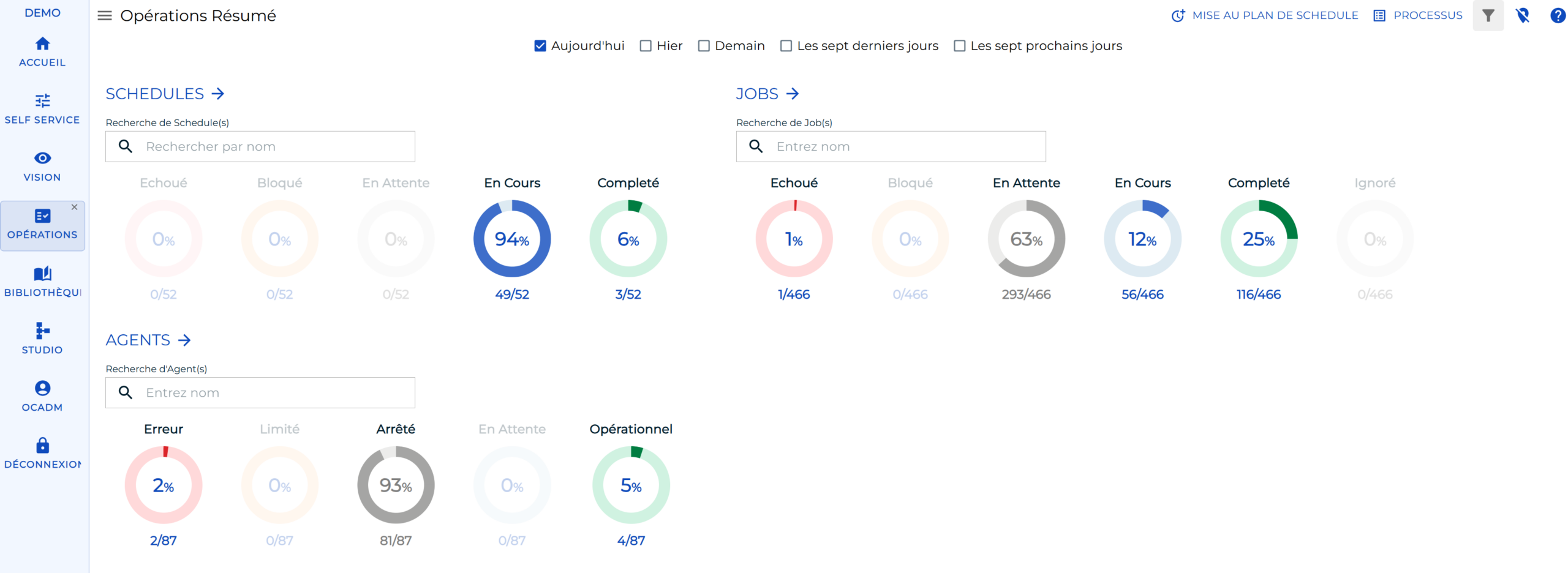
Task: Click magnifier icon in Job search
Action: [x=756, y=146]
